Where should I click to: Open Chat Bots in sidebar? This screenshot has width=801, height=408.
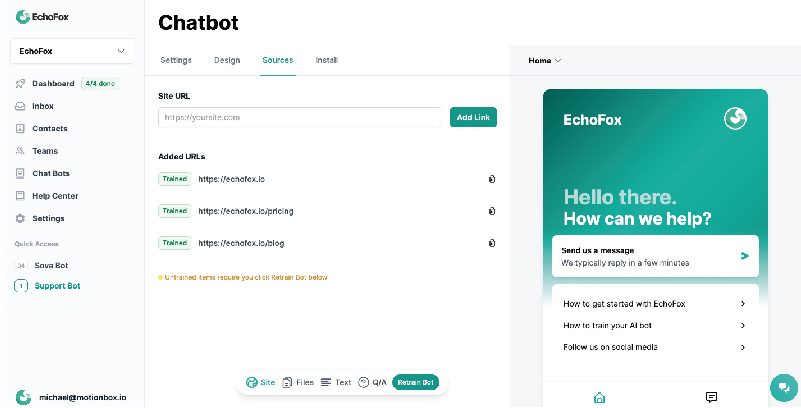point(50,174)
